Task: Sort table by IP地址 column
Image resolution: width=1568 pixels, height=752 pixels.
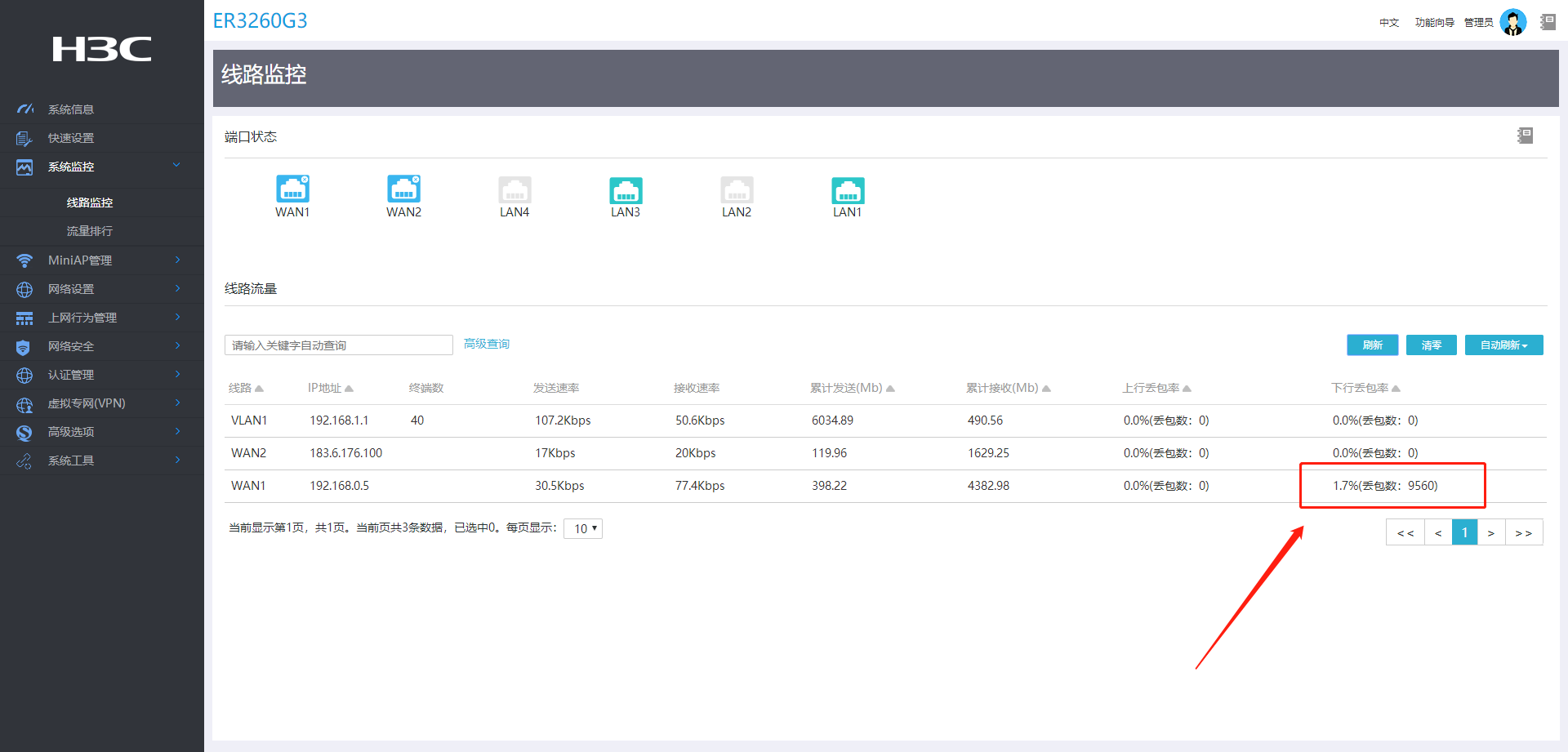Action: tap(331, 388)
